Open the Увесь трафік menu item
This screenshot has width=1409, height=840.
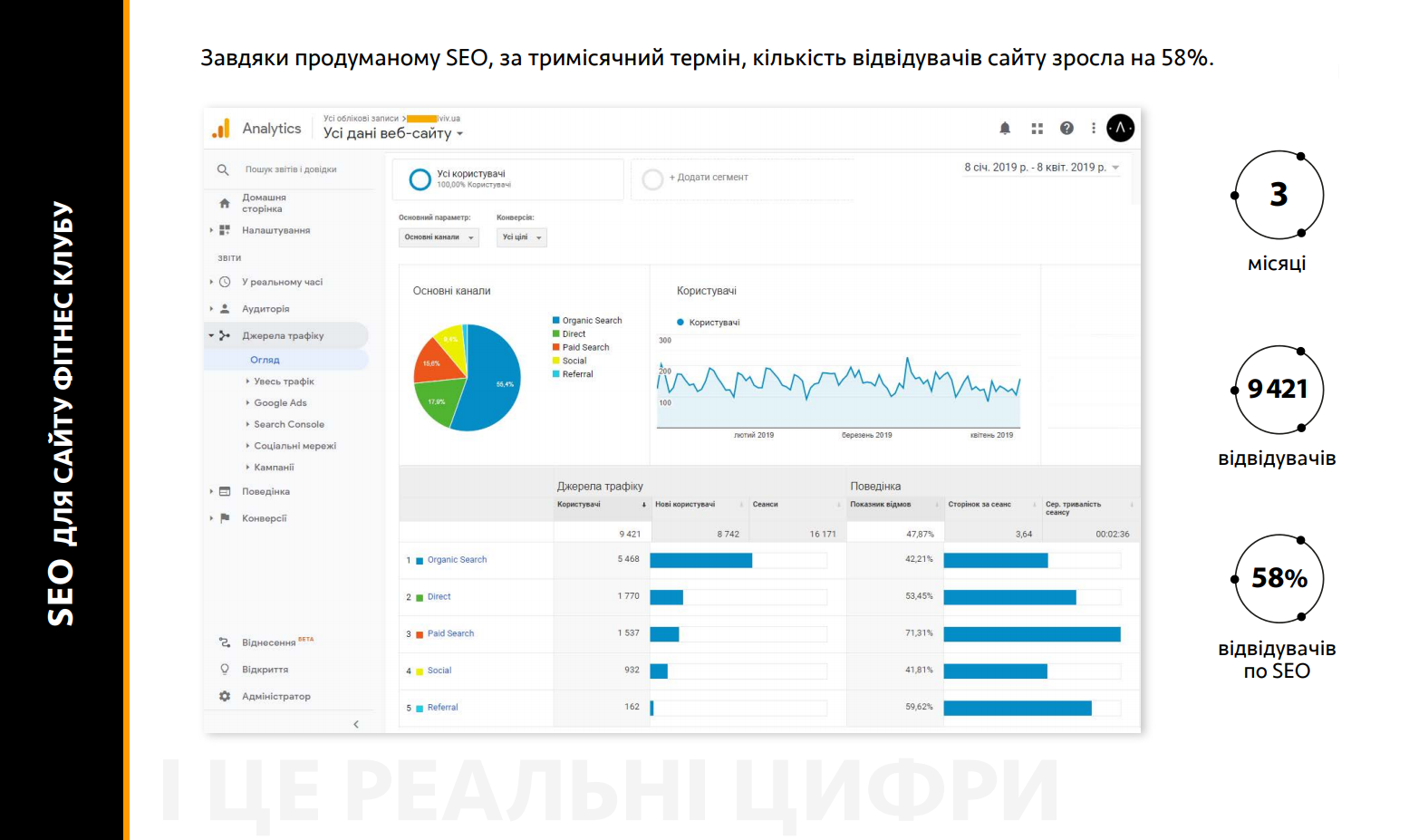tap(284, 381)
